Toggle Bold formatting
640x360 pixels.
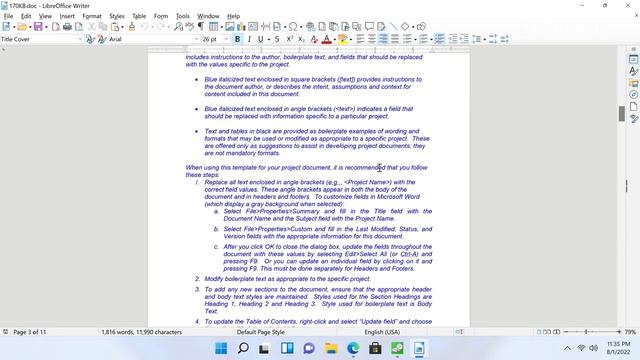tap(237, 39)
